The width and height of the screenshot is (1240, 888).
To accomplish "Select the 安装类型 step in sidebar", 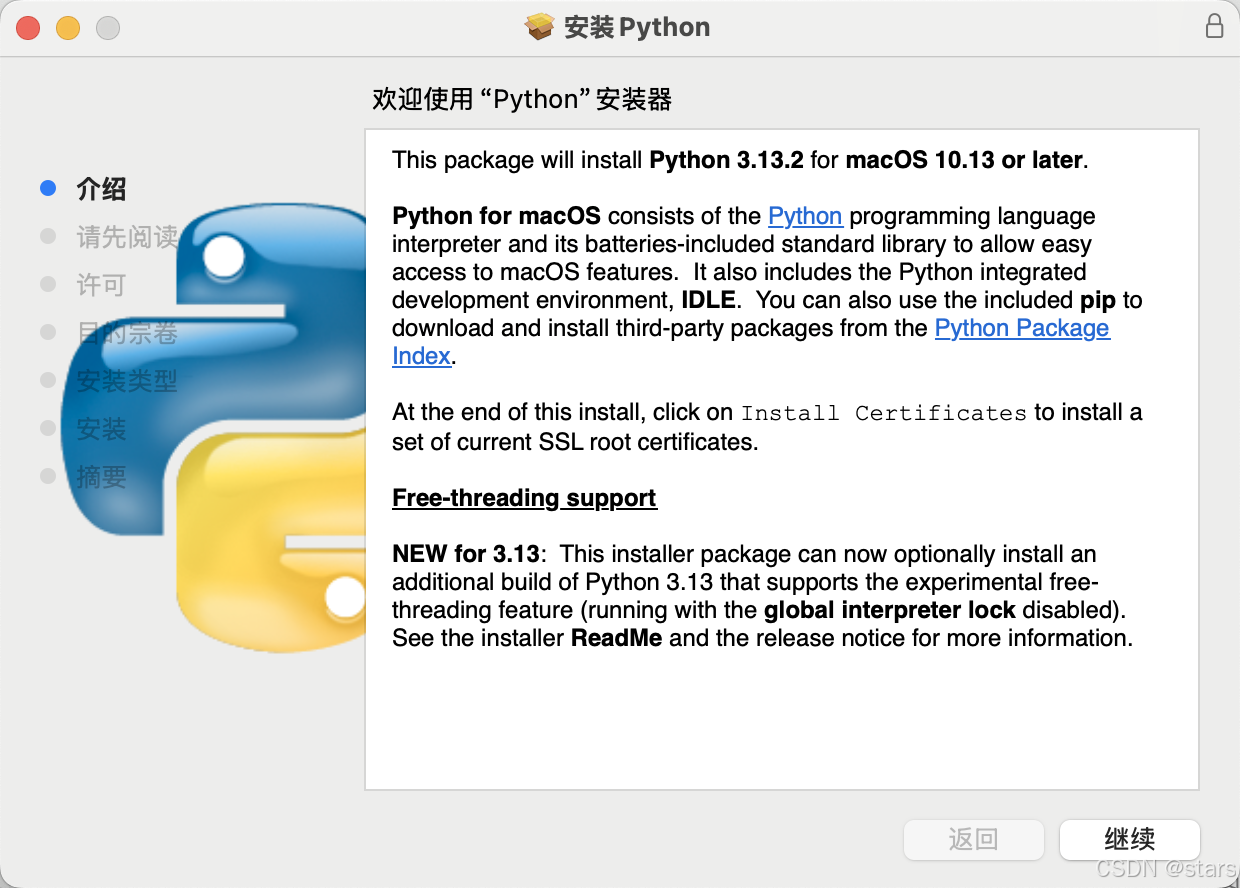I will (x=127, y=381).
